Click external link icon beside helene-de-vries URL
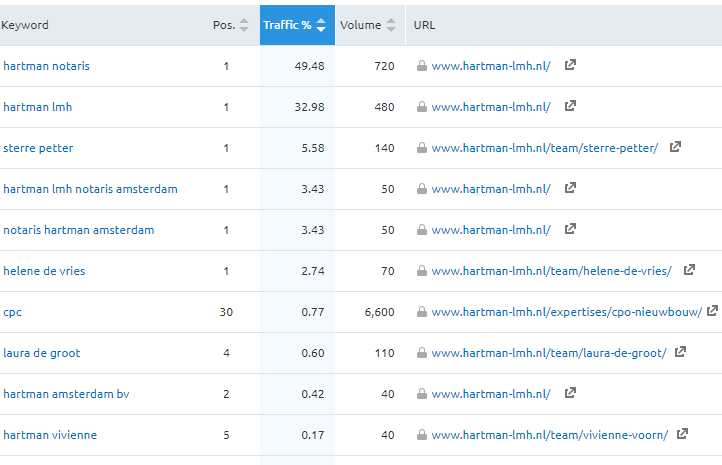722x465 pixels. click(x=689, y=271)
